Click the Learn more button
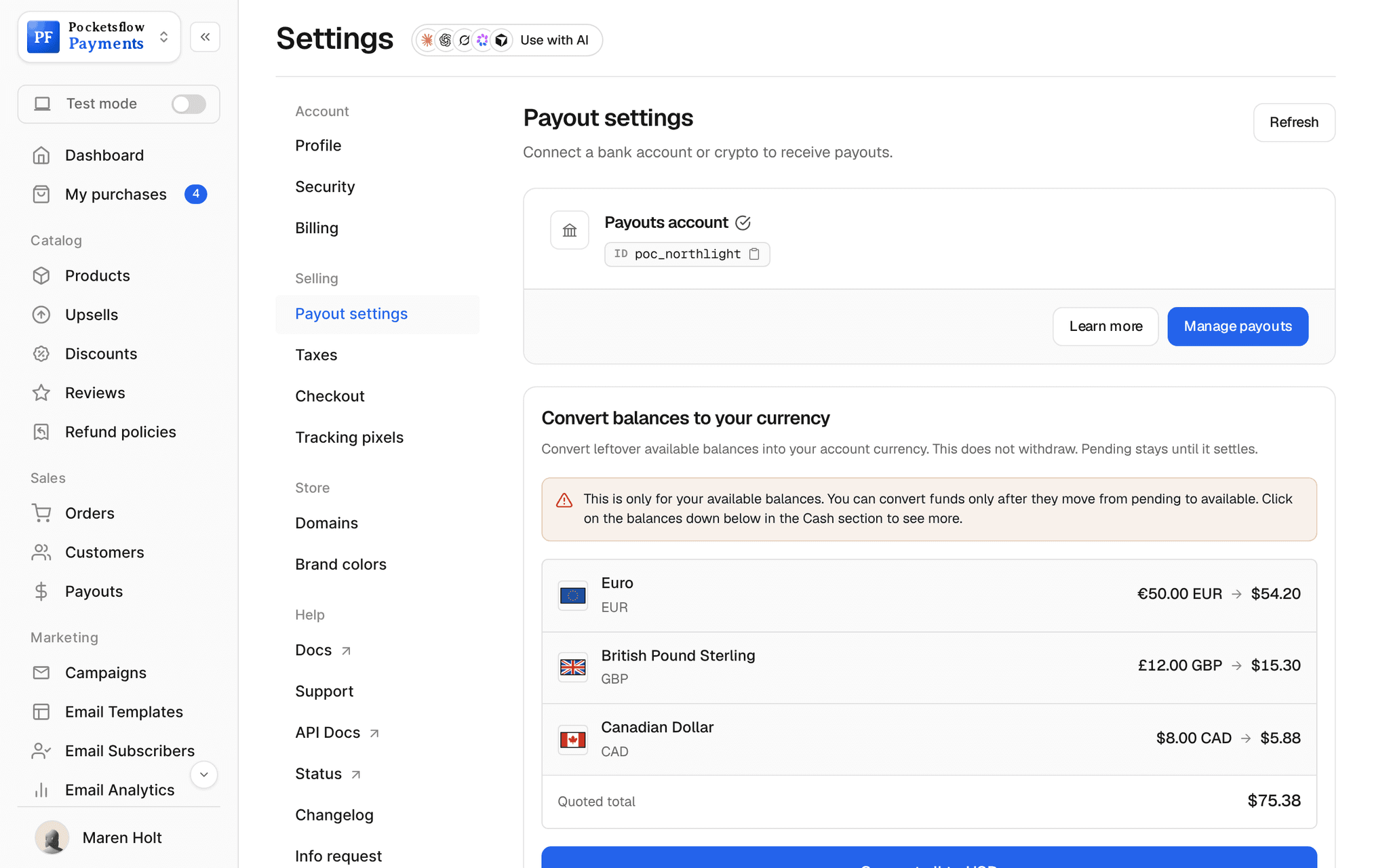Image resolution: width=1389 pixels, height=868 pixels. point(1106,327)
